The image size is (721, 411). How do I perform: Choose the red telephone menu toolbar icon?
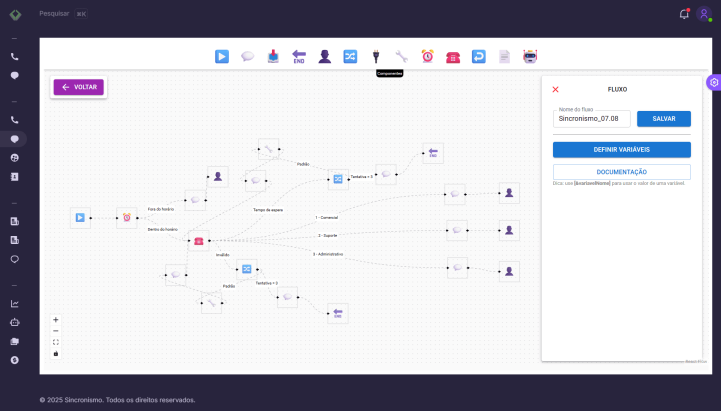coord(453,56)
